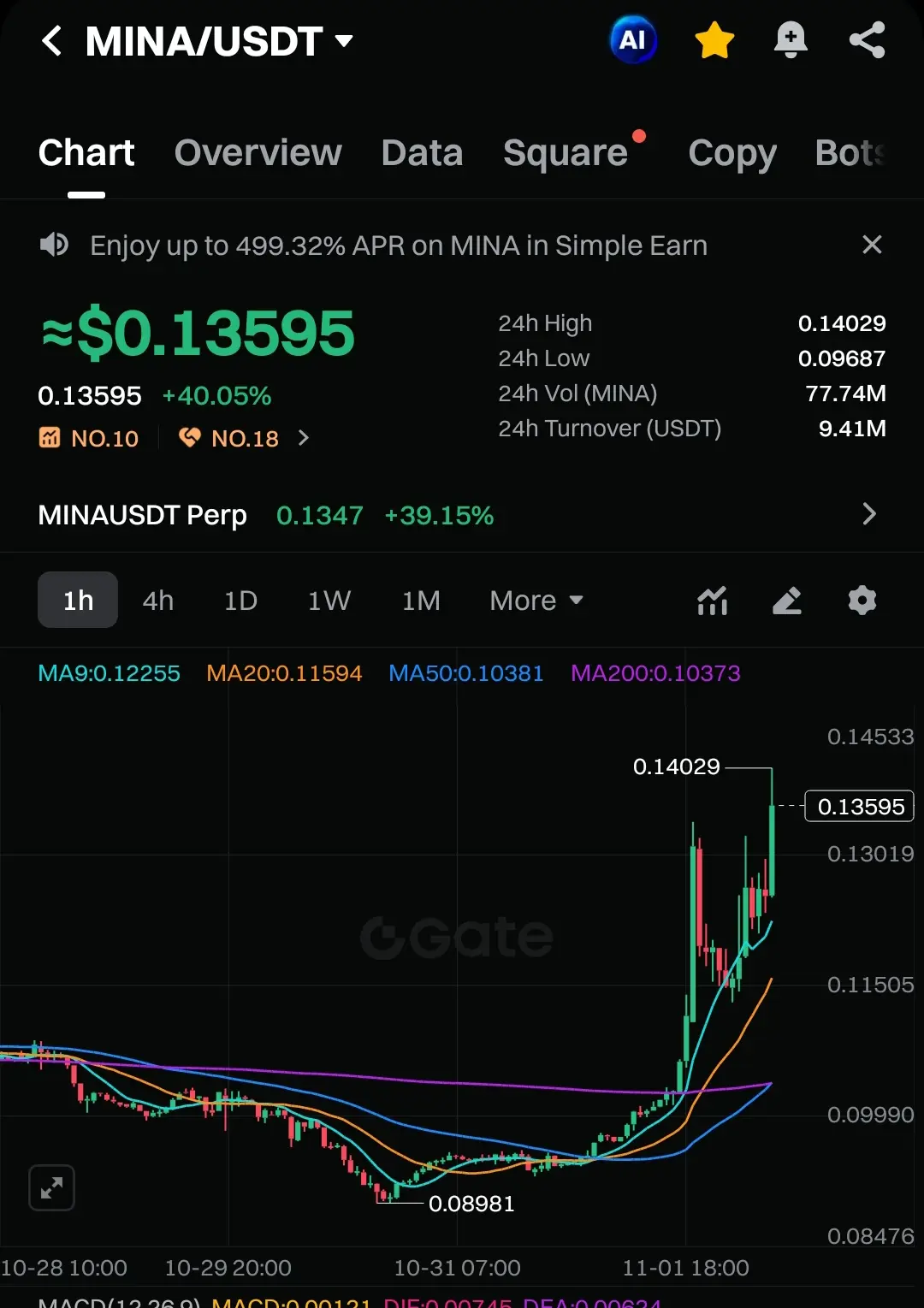Expand the More timeframes dropdown
The image size is (924, 1308).
[536, 600]
